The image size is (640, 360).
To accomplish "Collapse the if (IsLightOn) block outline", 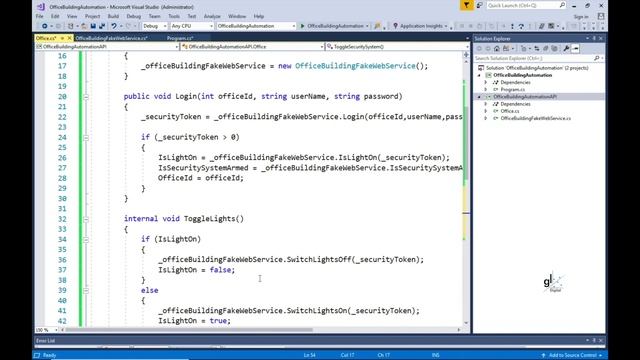I will 86,240.
